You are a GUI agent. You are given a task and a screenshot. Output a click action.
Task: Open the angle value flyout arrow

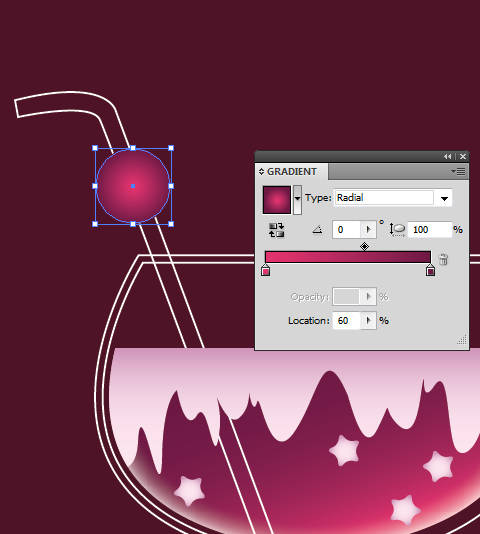pos(368,229)
